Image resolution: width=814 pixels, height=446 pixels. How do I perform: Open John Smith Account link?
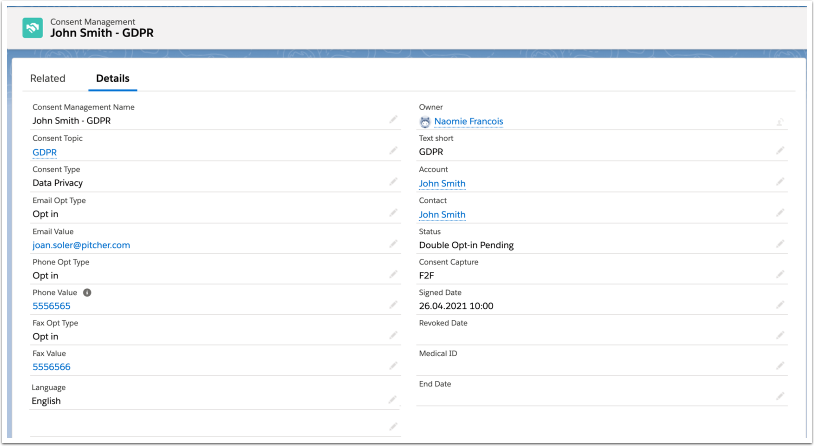(442, 183)
